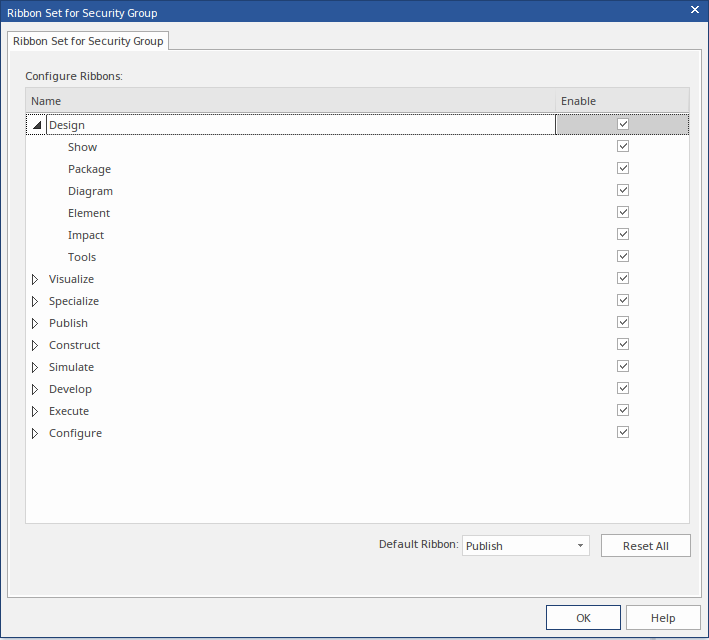Image resolution: width=709 pixels, height=640 pixels.
Task: Expand the Configure ribbon node
Action: [36, 433]
